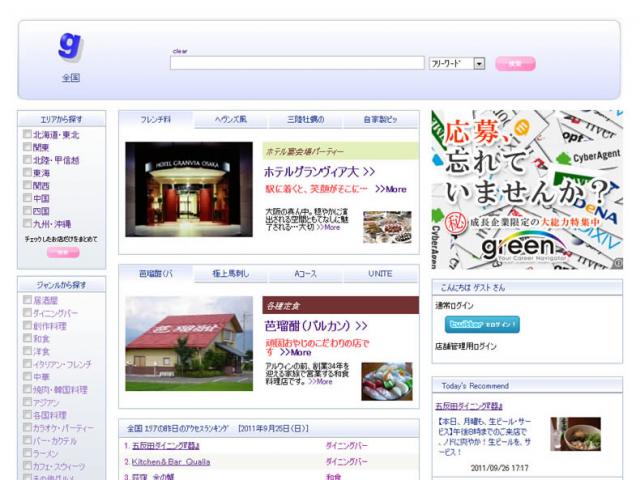Select the フレンチ料 tab
This screenshot has width=640, height=480.
156,120
